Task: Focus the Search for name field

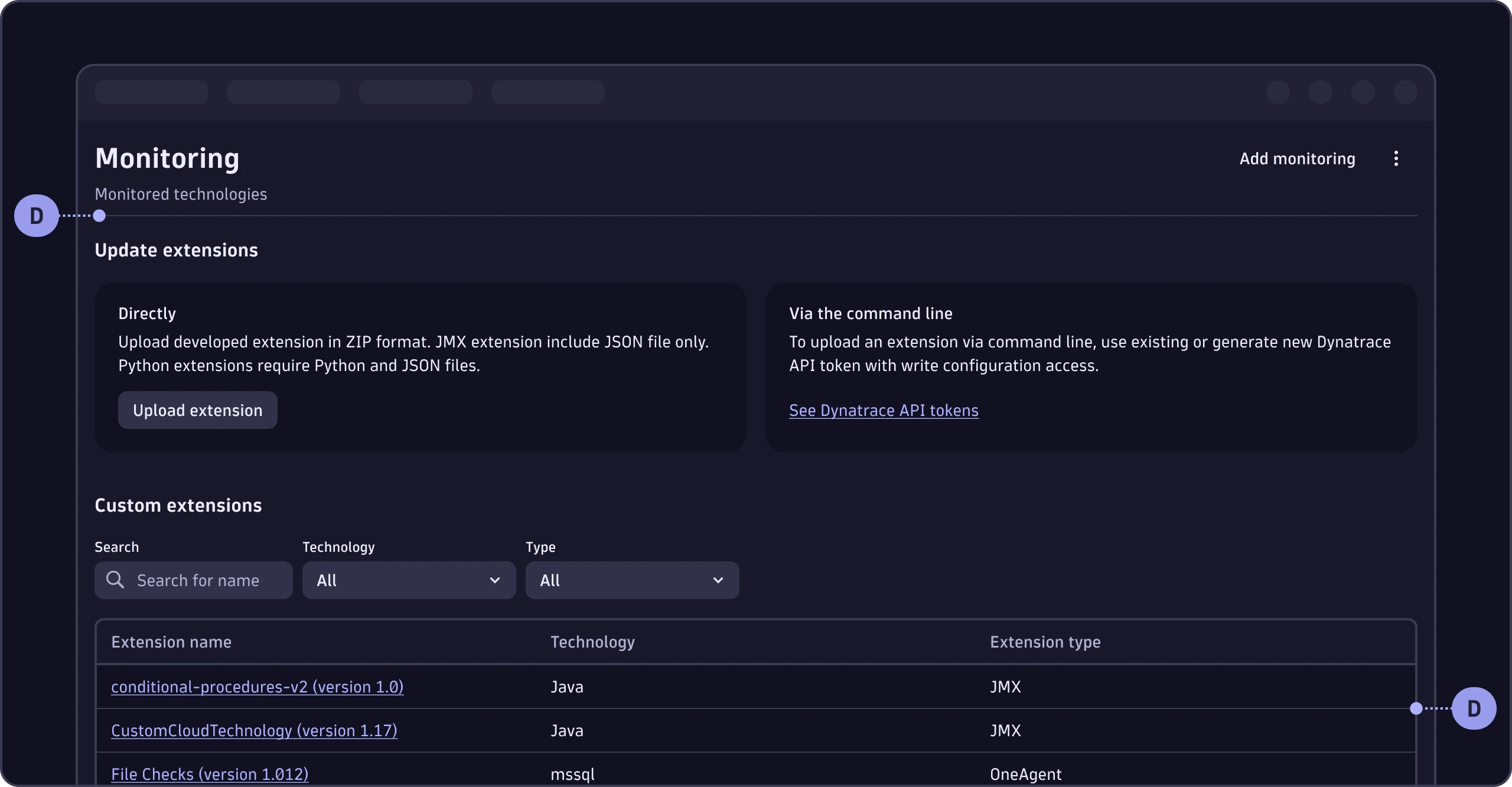Action: click(194, 580)
